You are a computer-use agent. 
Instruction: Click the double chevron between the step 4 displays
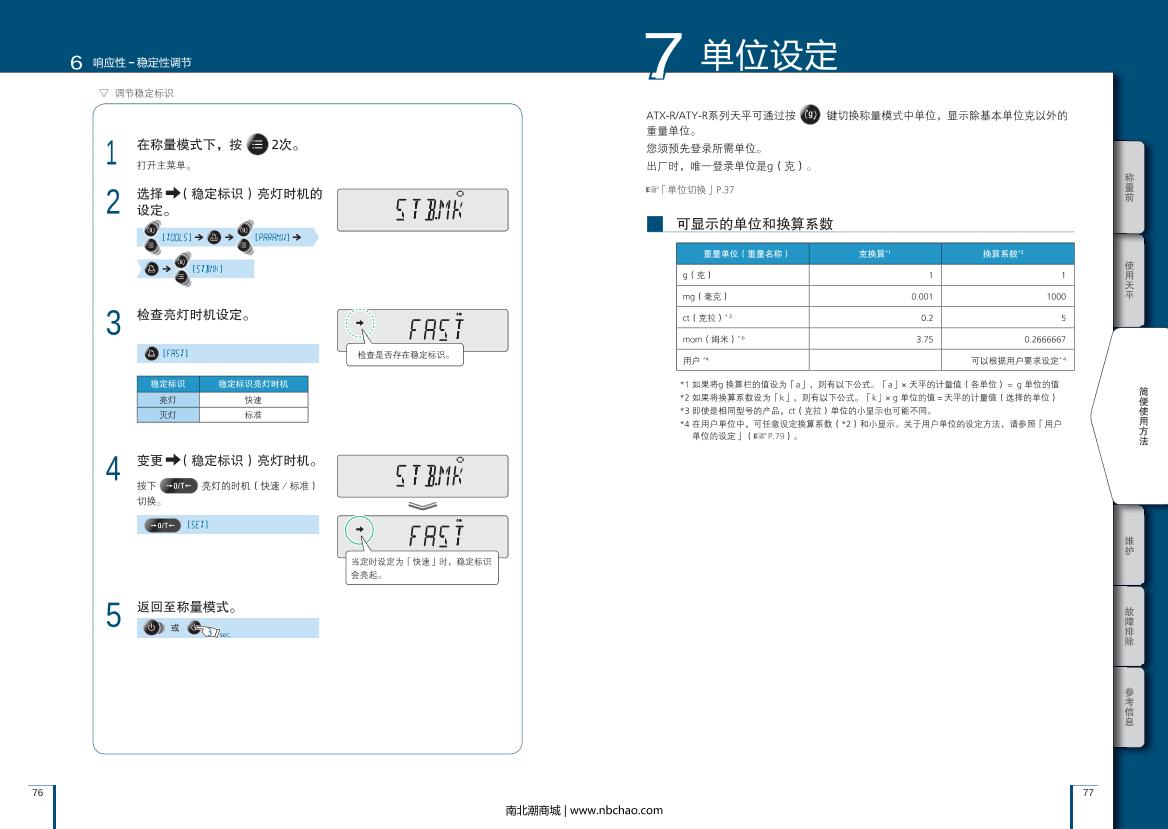click(422, 505)
